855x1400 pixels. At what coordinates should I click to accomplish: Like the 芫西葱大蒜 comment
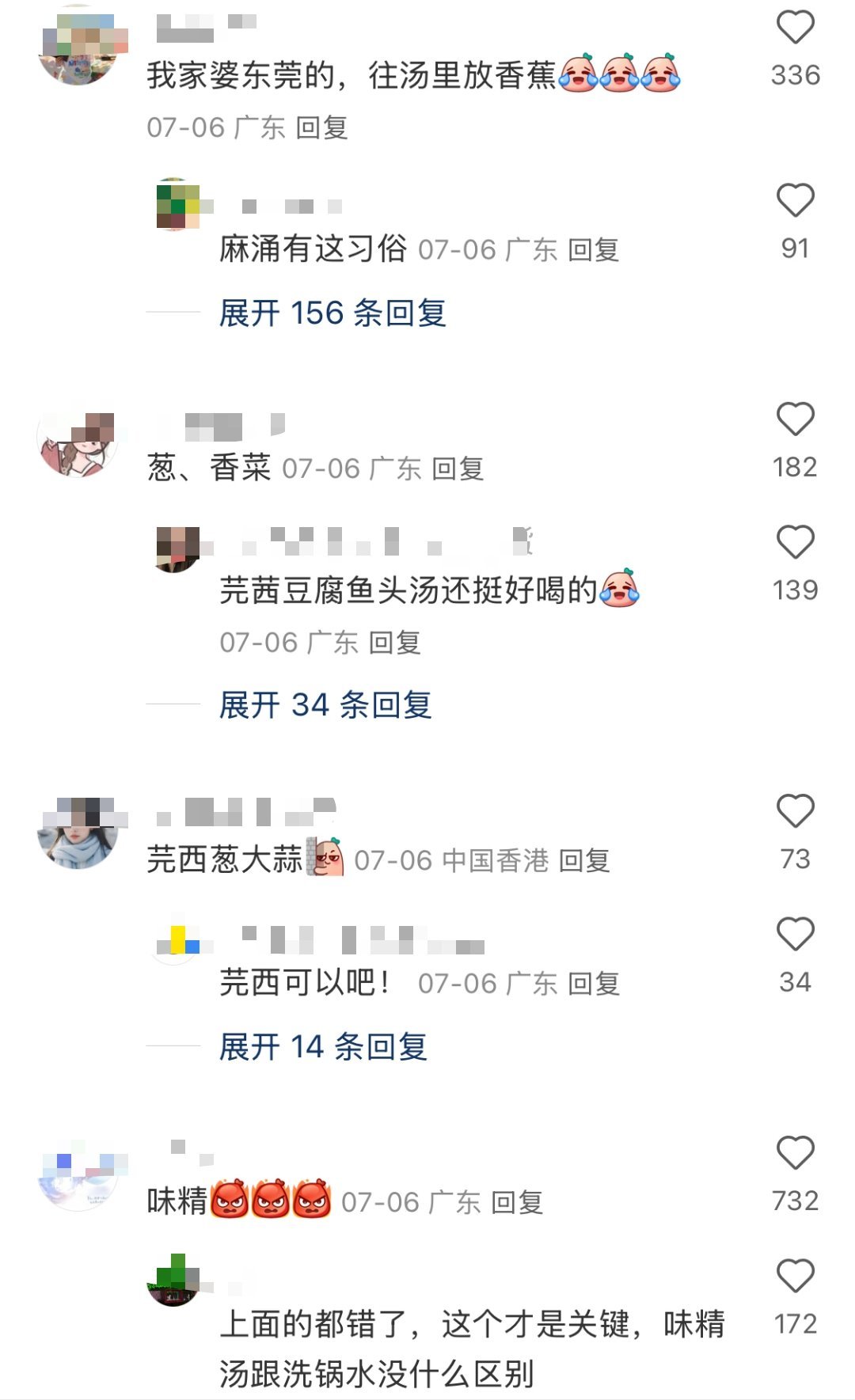(x=795, y=811)
